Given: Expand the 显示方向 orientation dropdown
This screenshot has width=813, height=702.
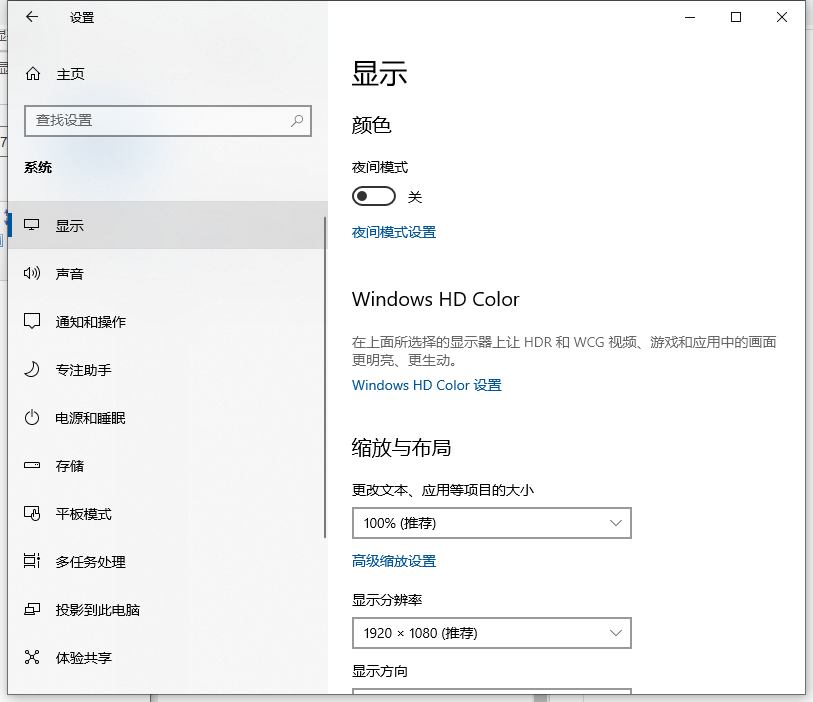Looking at the screenshot, I should click(491, 693).
